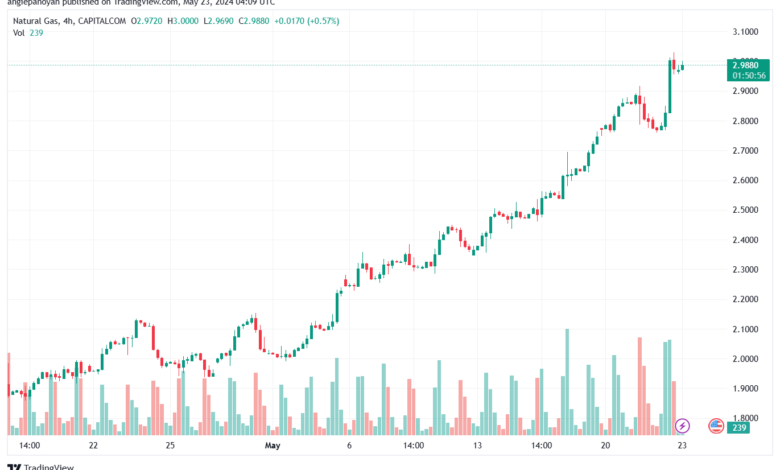
Task: Click the 3.1000 price axis label
Action: [x=745, y=32]
